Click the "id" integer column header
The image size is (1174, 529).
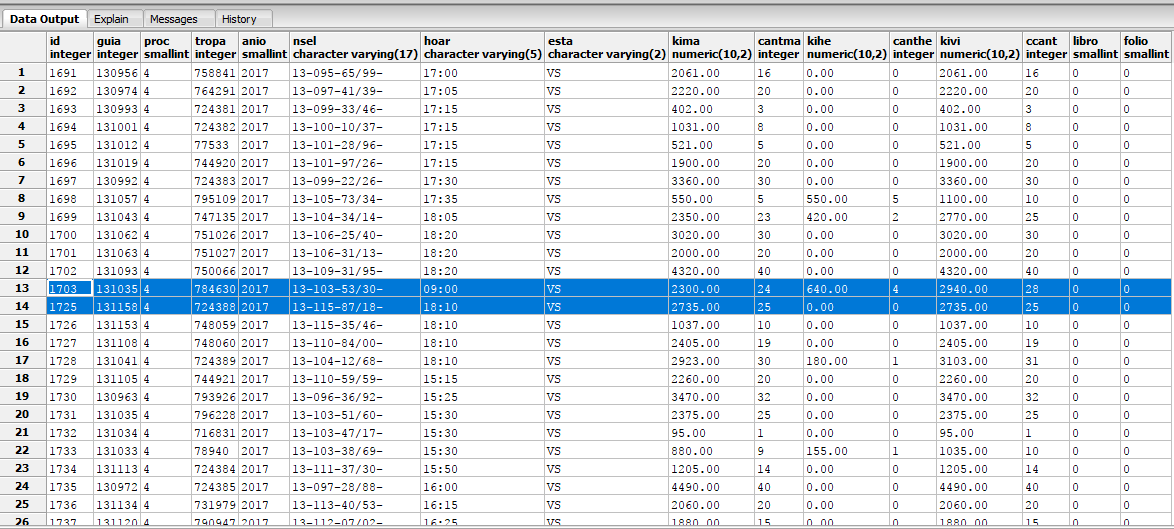coord(69,47)
